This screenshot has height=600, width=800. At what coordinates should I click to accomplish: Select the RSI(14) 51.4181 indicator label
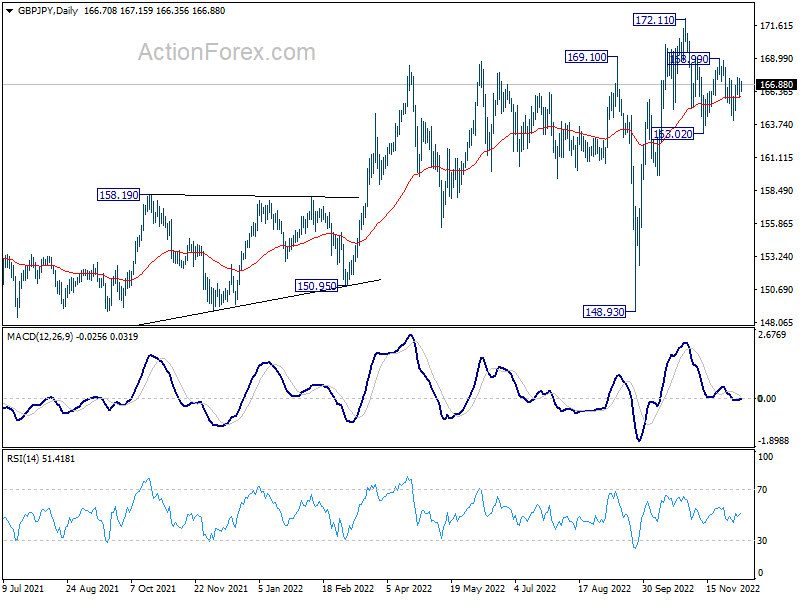pyautogui.click(x=41, y=459)
